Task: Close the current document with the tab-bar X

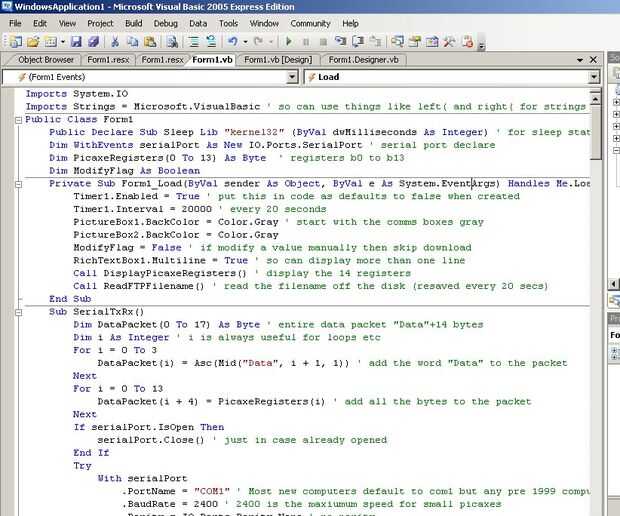Action: coord(593,60)
